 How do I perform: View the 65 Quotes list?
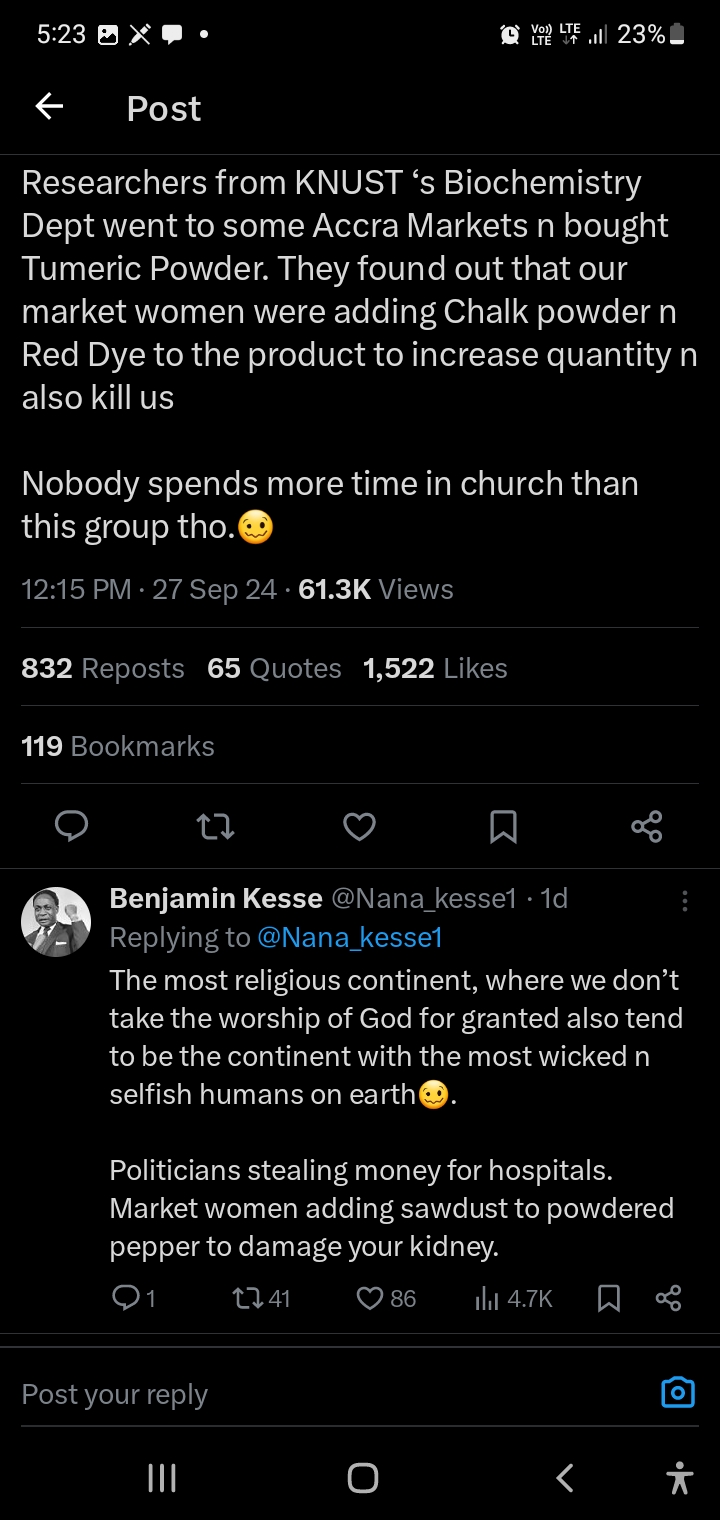point(274,668)
